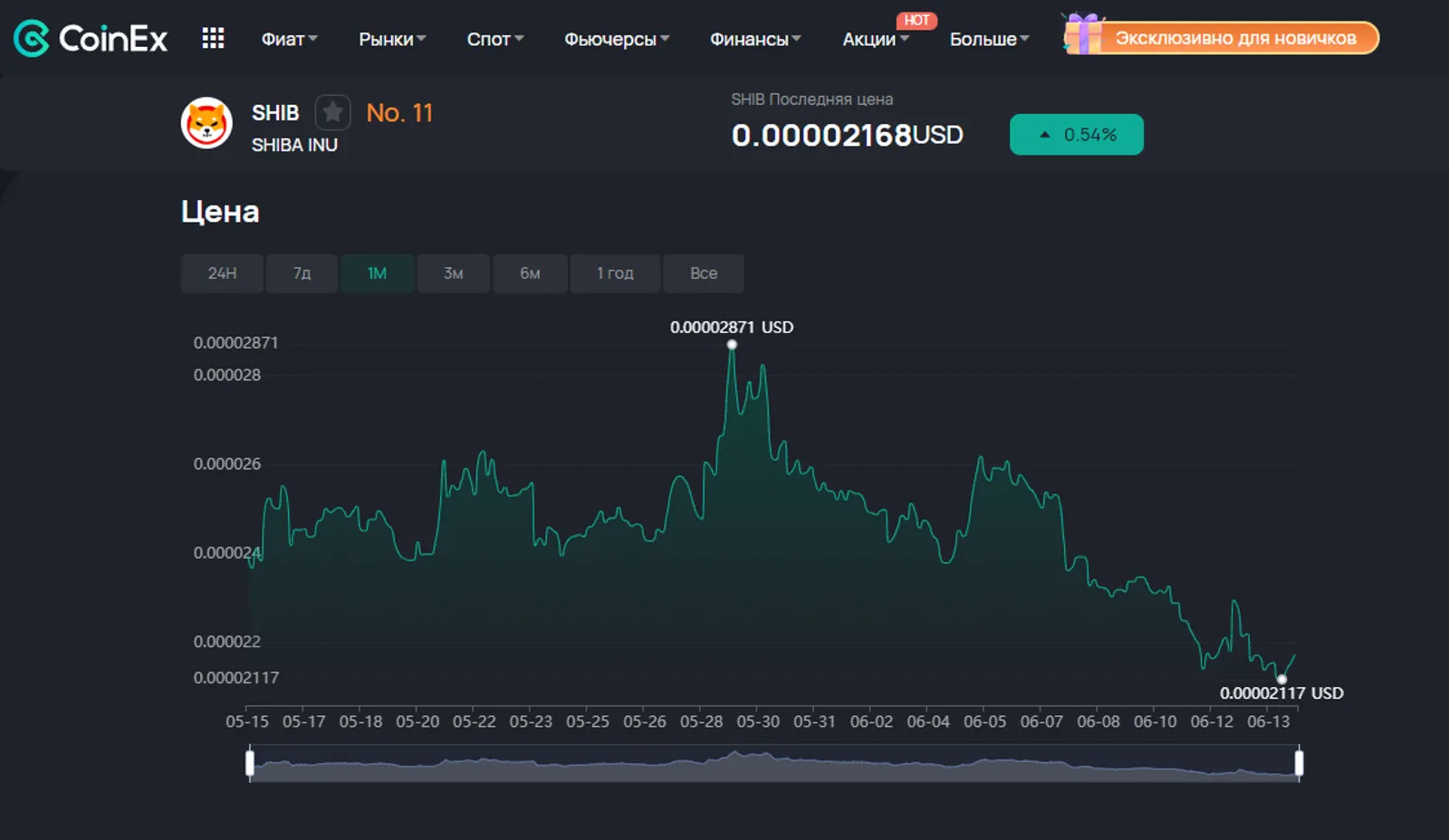This screenshot has width=1449, height=840.
Task: Expand the Рынки dropdown menu
Action: pyautogui.click(x=392, y=39)
